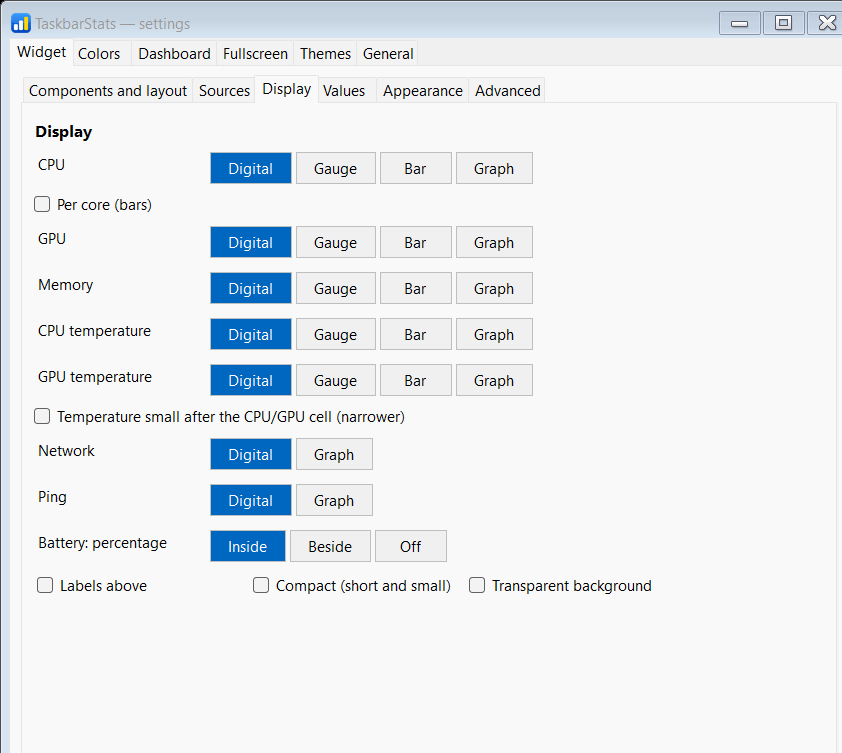Image resolution: width=842 pixels, height=753 pixels.
Task: Select Gauge for CPU temperature
Action: point(336,334)
